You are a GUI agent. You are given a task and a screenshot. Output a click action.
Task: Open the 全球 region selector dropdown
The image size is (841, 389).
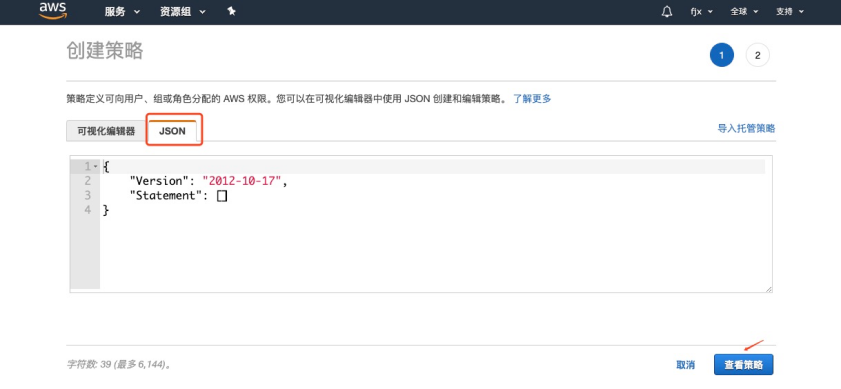[x=744, y=11]
